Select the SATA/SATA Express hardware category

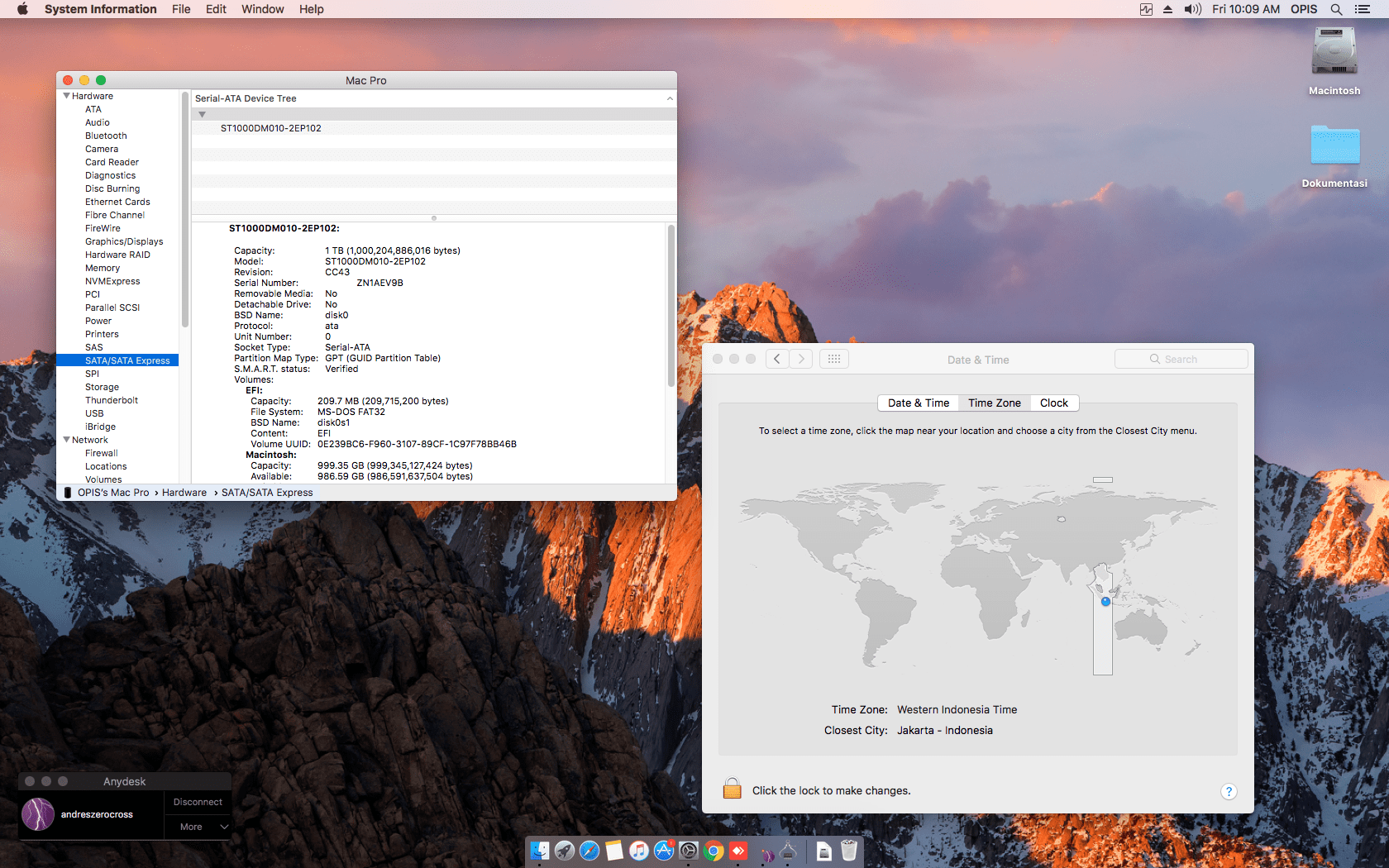127,360
